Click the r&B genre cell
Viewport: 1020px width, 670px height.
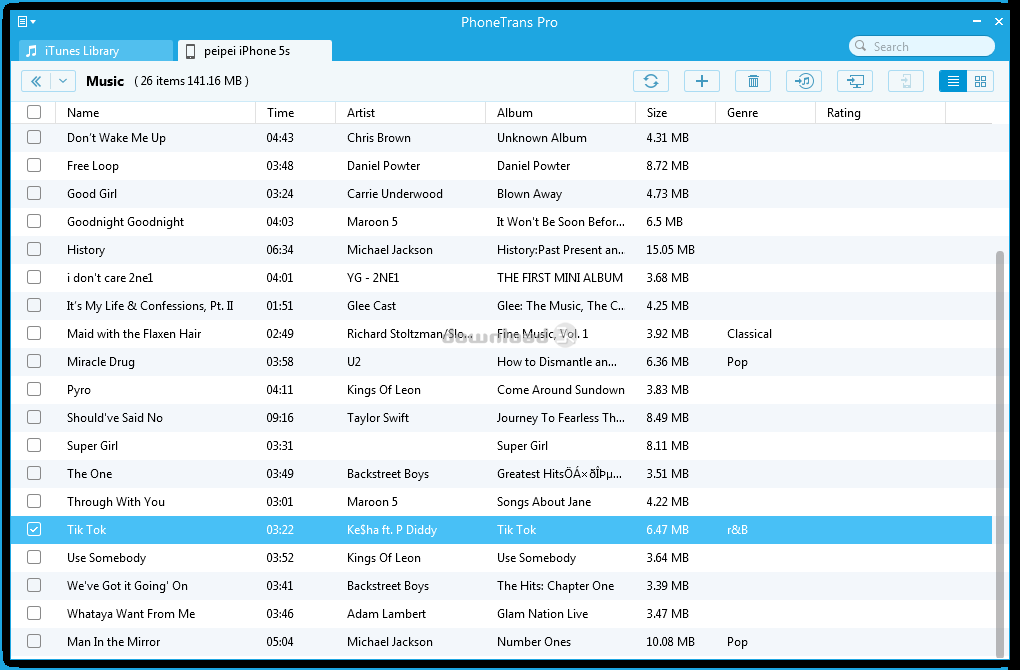pyautogui.click(x=738, y=529)
